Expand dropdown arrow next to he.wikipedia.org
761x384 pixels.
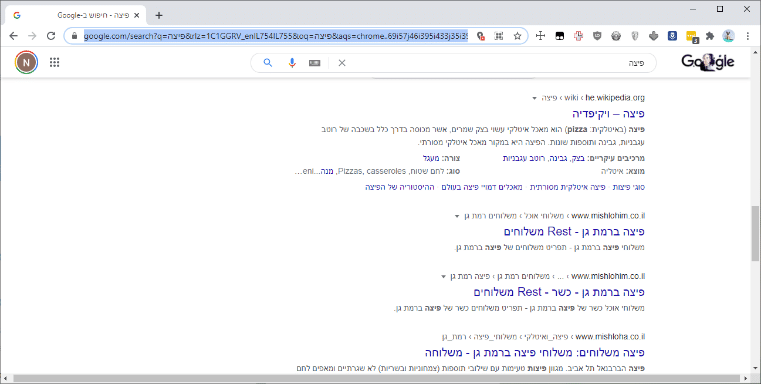tap(534, 98)
